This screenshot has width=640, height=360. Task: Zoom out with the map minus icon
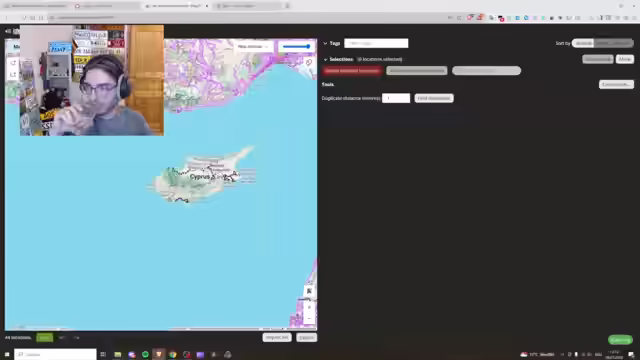tap(309, 318)
